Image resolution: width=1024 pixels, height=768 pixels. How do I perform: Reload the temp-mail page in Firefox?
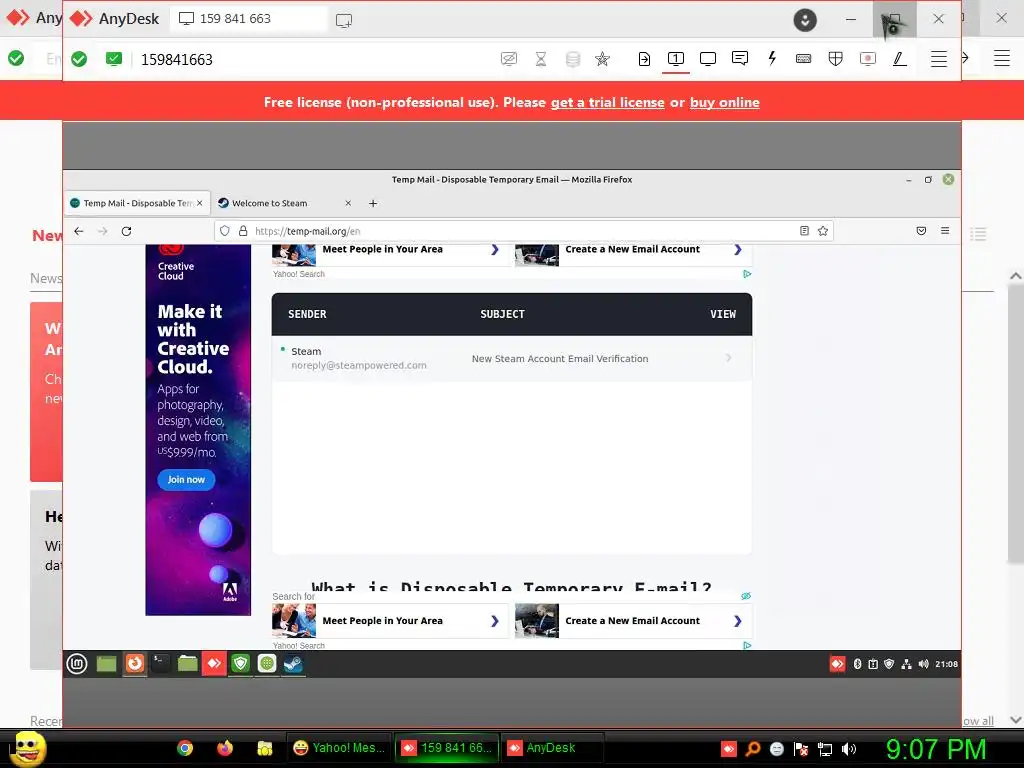(127, 231)
